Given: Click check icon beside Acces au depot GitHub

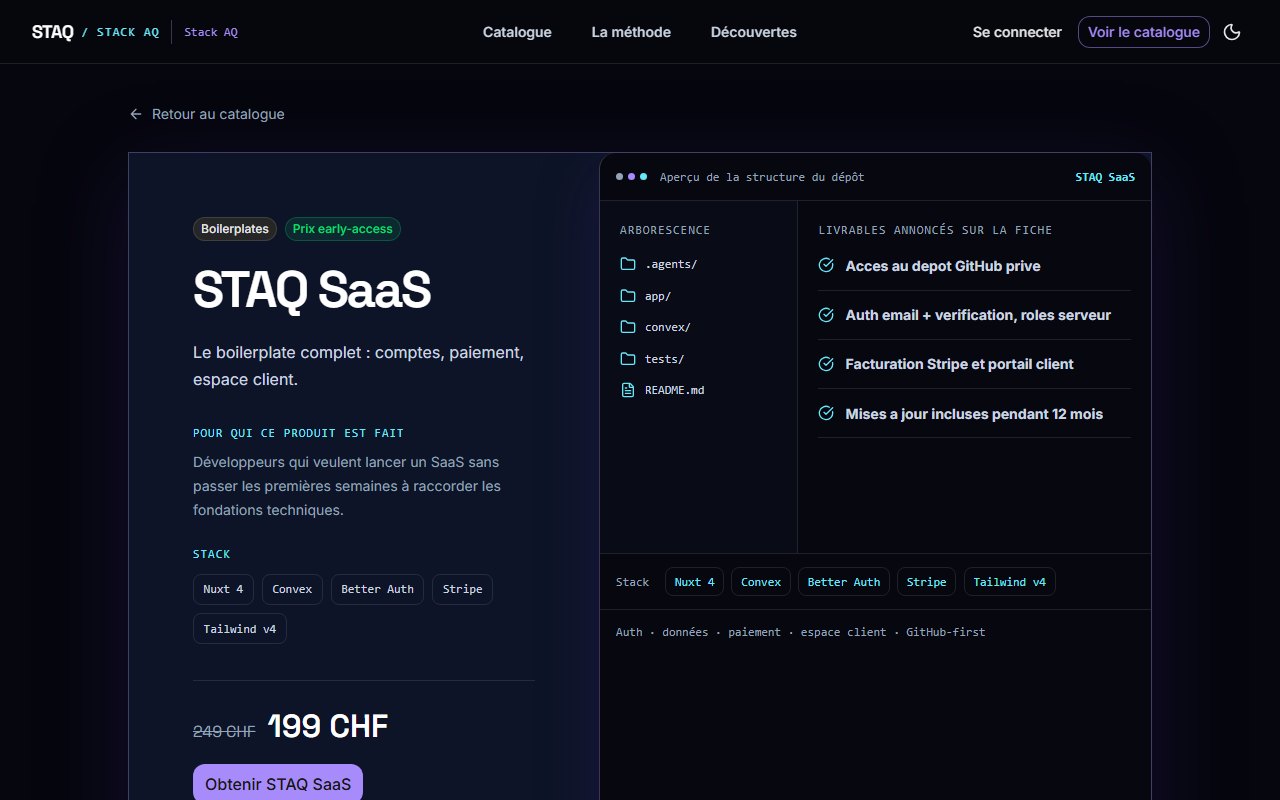Looking at the screenshot, I should 826,265.
